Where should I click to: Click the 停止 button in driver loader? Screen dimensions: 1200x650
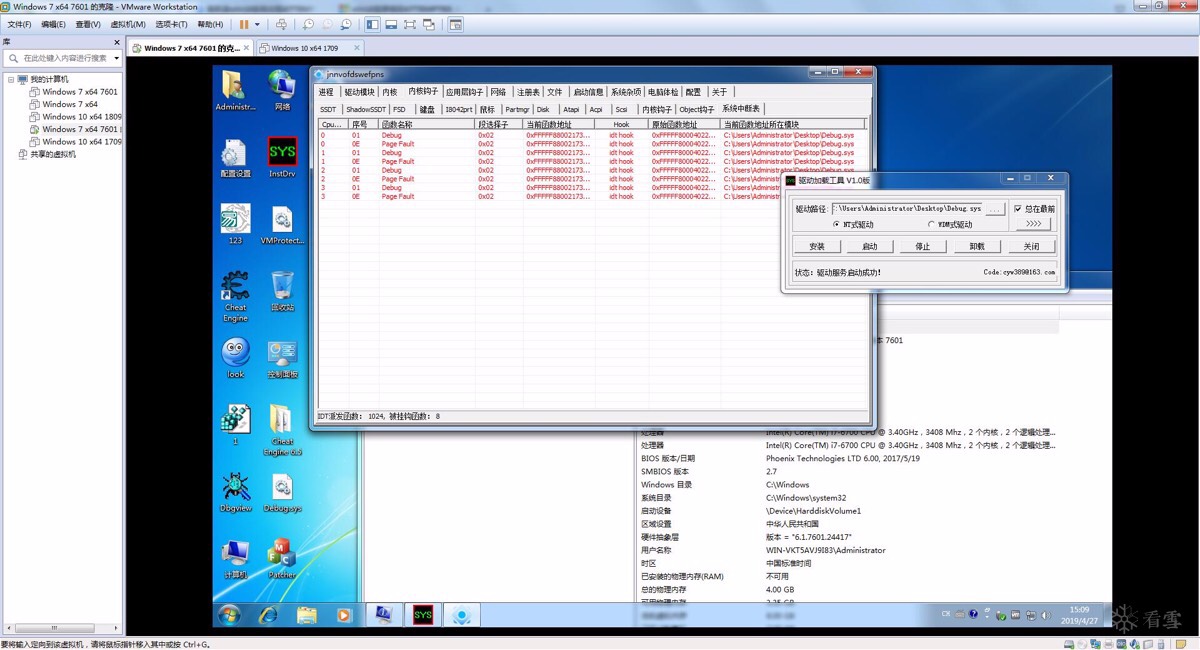tap(923, 246)
